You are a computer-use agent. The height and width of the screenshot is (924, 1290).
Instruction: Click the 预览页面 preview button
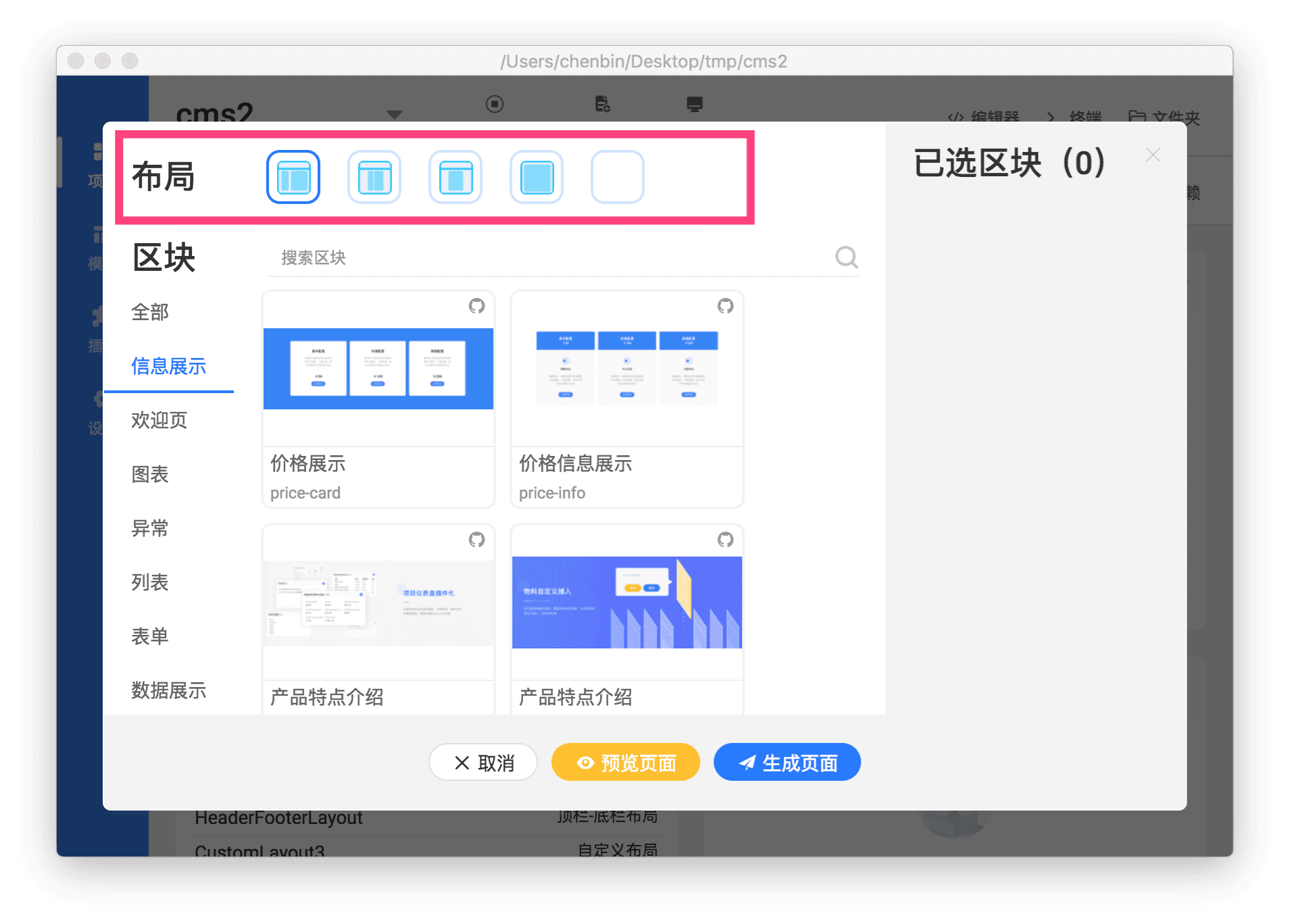tap(626, 763)
